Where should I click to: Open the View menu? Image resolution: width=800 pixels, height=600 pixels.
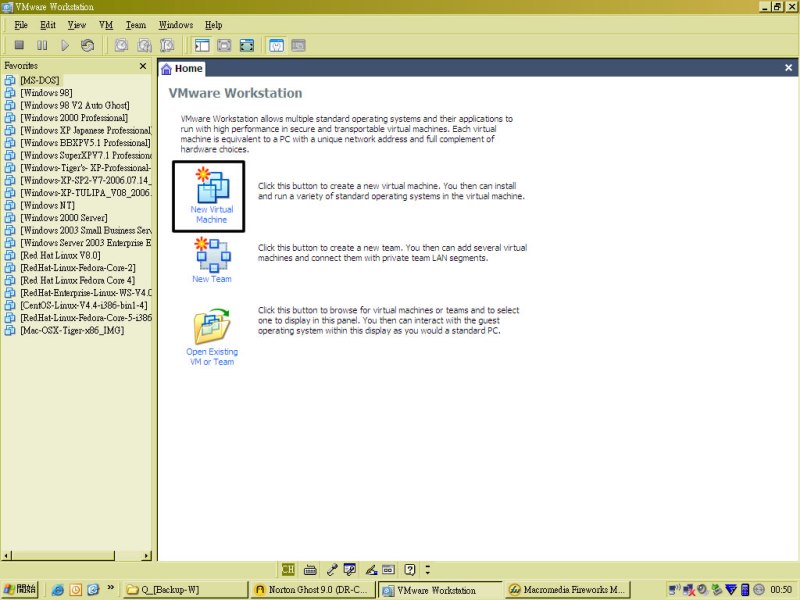(77, 25)
